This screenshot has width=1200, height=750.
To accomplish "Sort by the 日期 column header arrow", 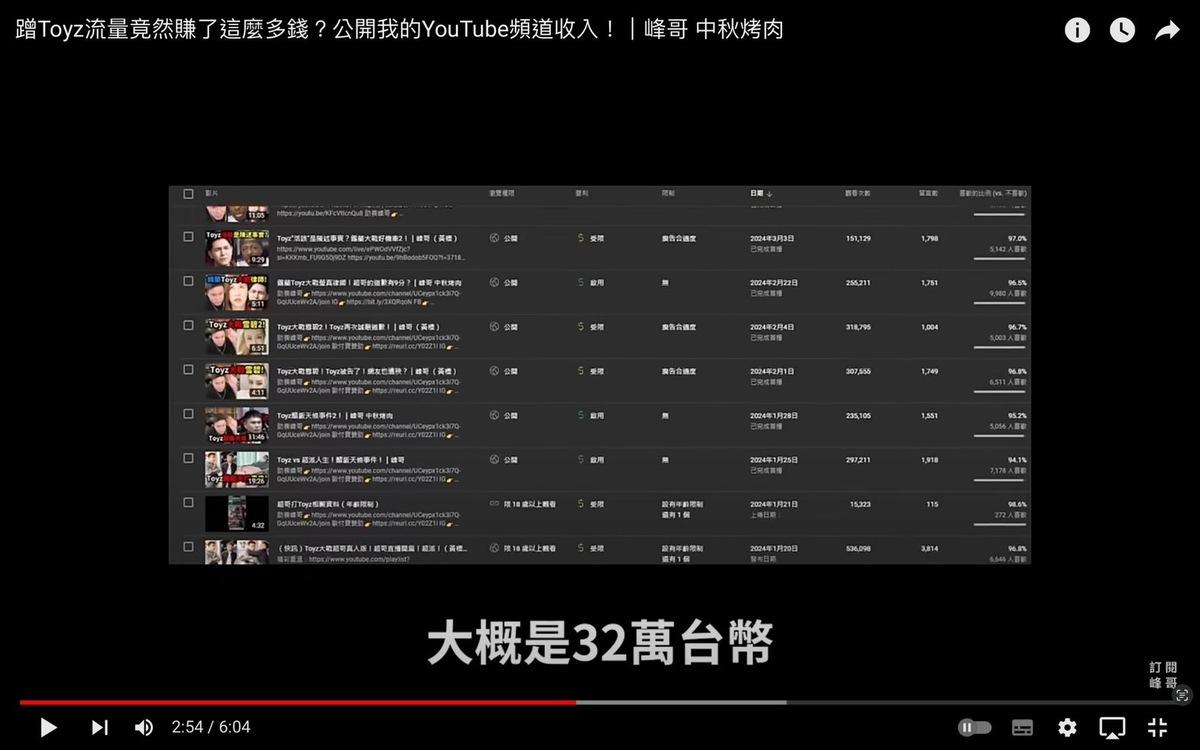I will click(x=770, y=194).
